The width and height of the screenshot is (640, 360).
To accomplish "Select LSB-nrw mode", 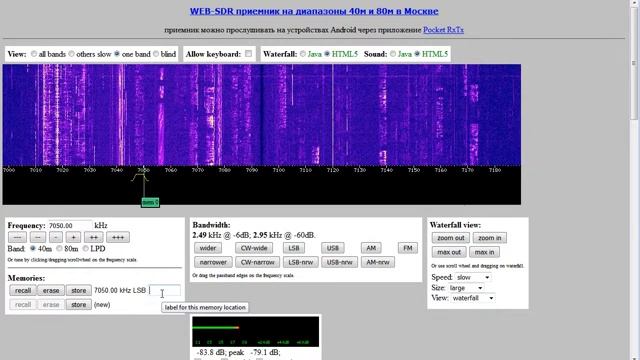I will coord(301,262).
